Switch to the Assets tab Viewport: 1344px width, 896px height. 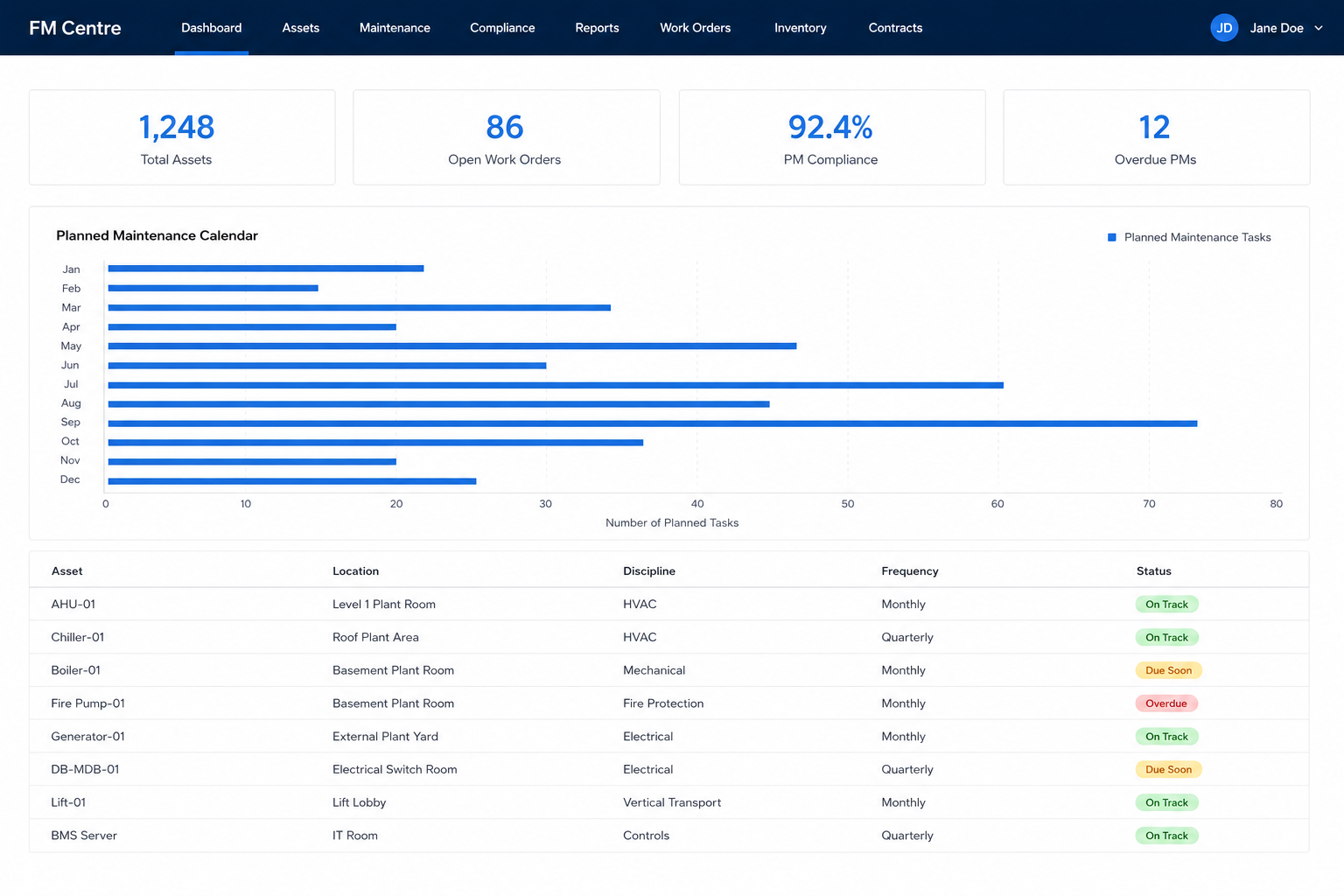pos(301,28)
